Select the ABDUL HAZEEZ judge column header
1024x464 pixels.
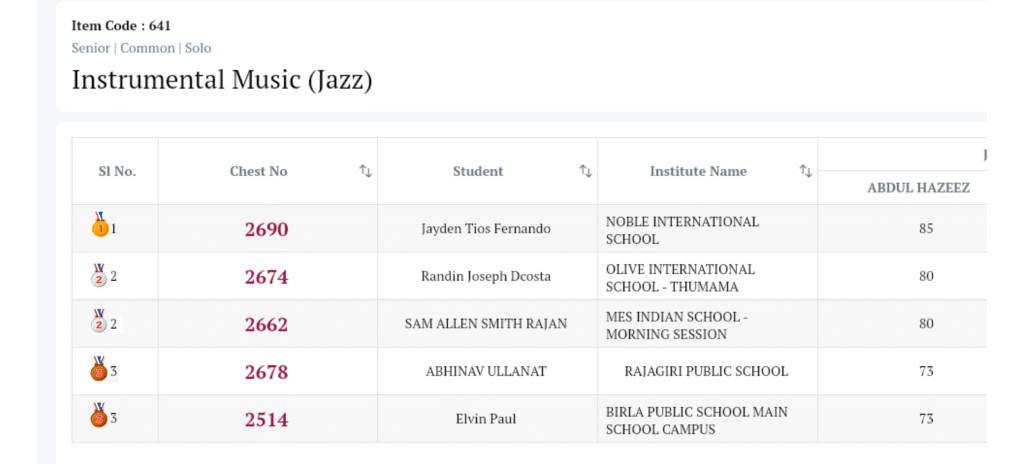[918, 187]
